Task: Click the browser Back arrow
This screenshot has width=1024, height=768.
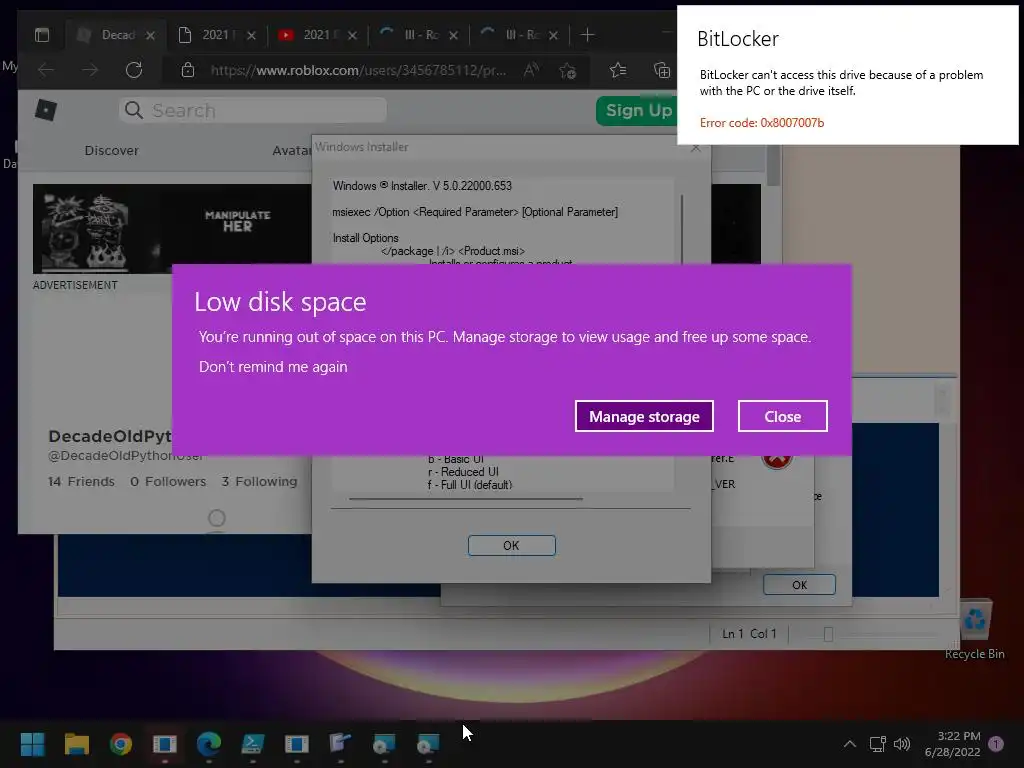Action: pyautogui.click(x=46, y=70)
